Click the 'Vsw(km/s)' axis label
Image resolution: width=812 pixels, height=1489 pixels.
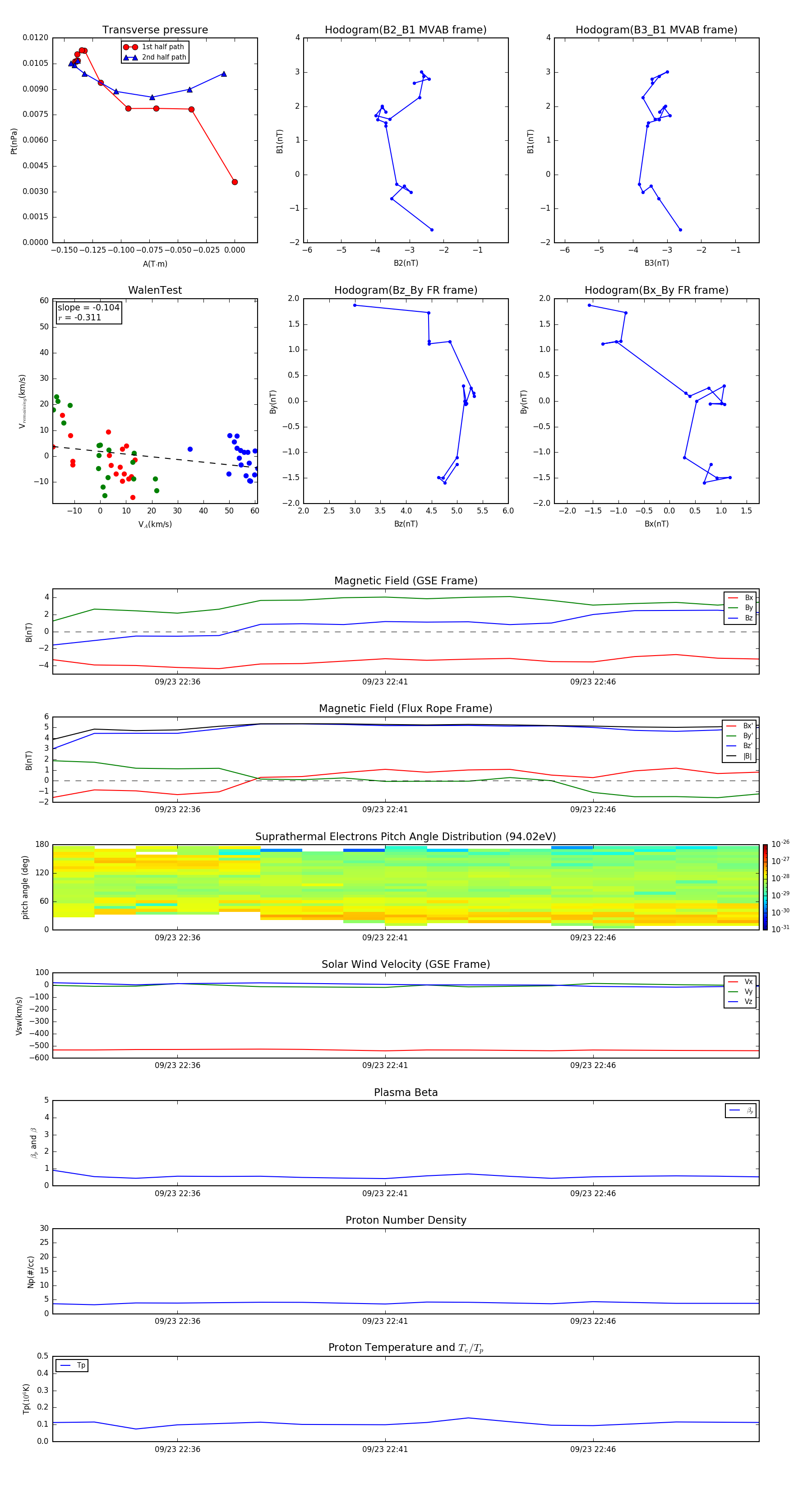click(x=19, y=1016)
